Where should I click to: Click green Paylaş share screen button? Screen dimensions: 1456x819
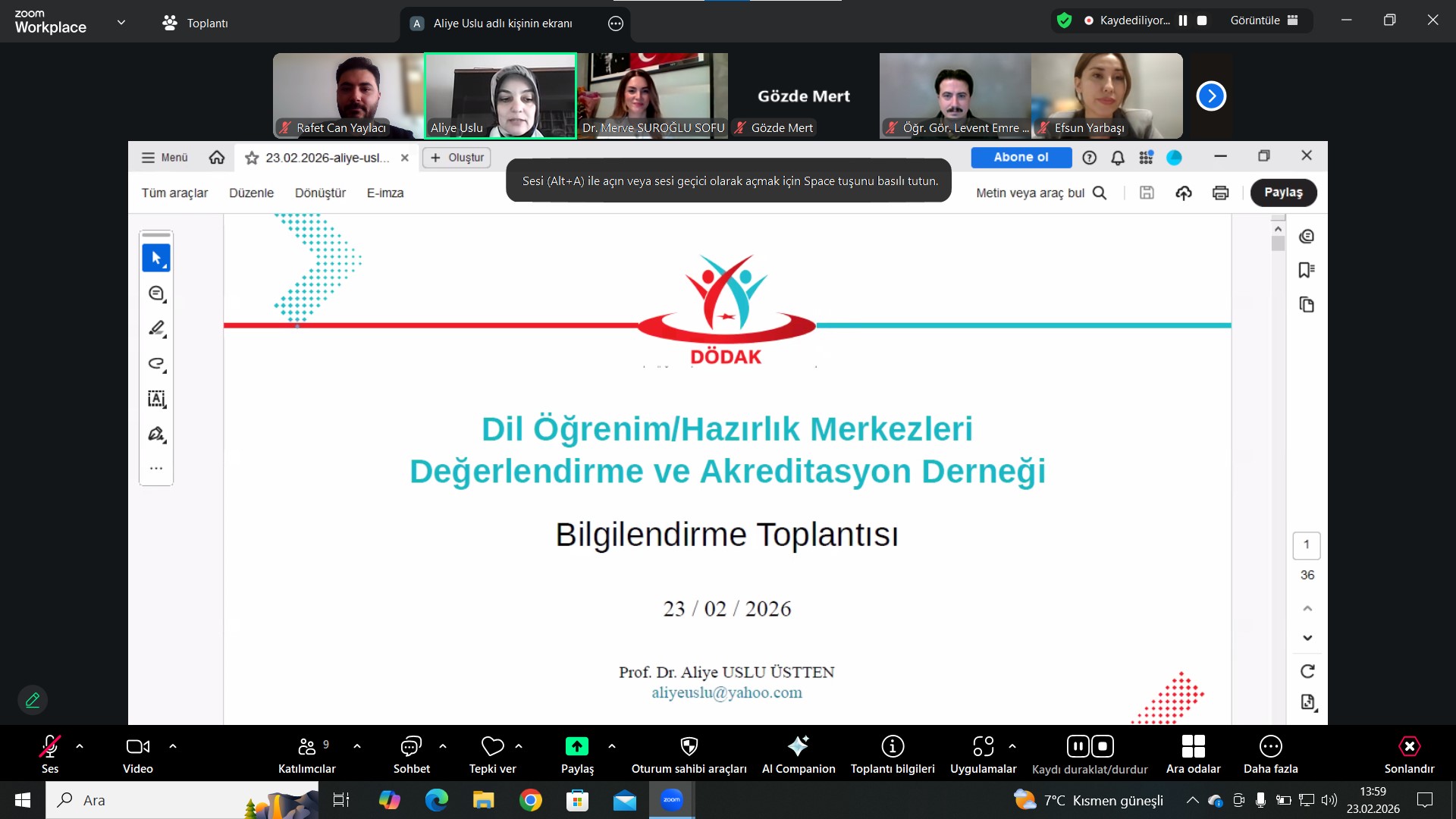(x=577, y=748)
